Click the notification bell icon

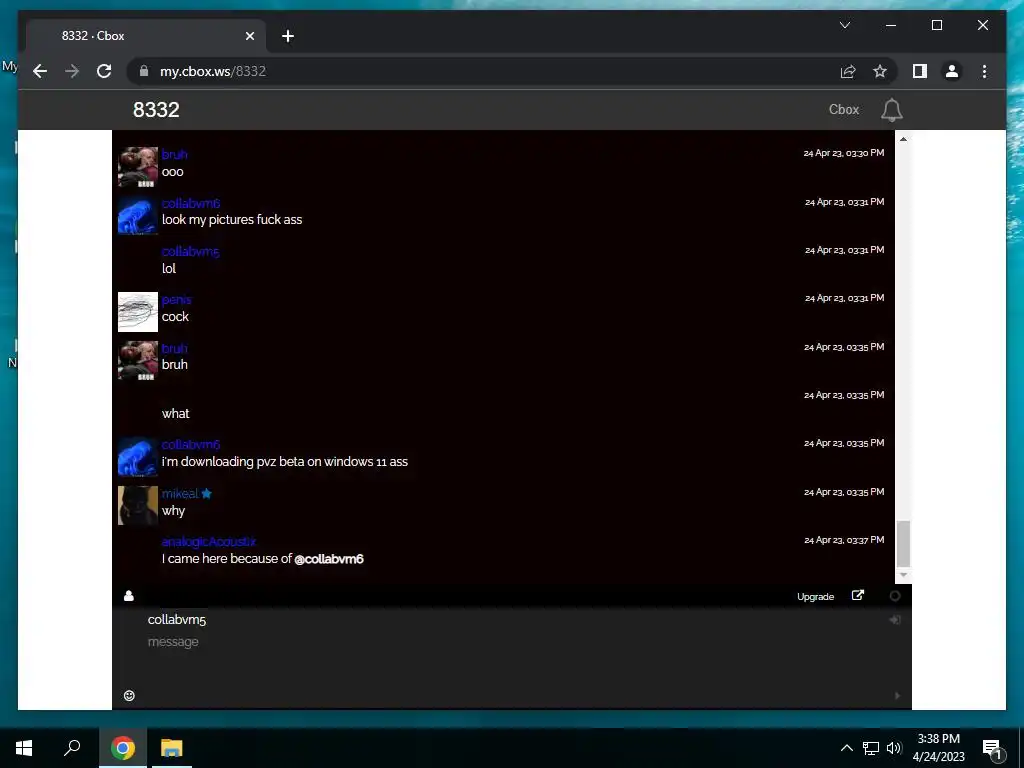click(x=891, y=110)
